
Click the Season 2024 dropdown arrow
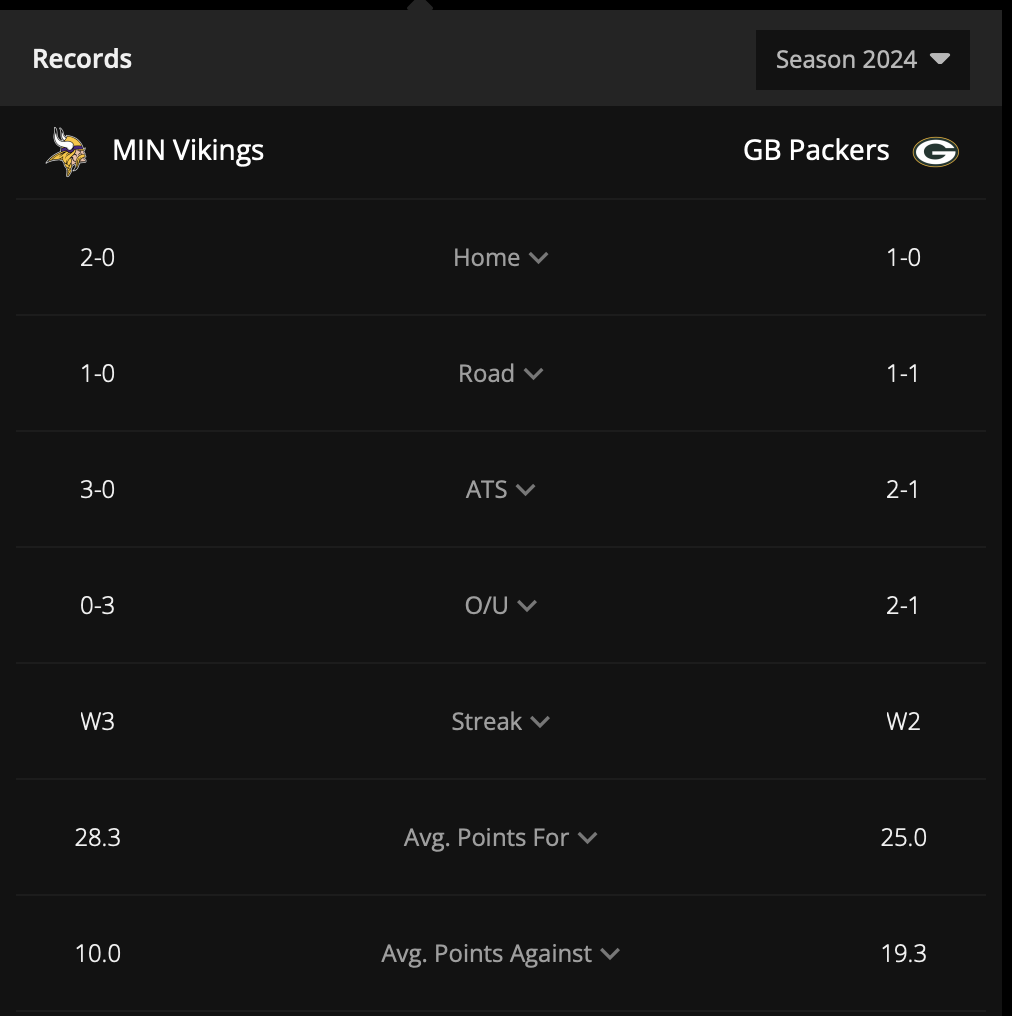(939, 59)
